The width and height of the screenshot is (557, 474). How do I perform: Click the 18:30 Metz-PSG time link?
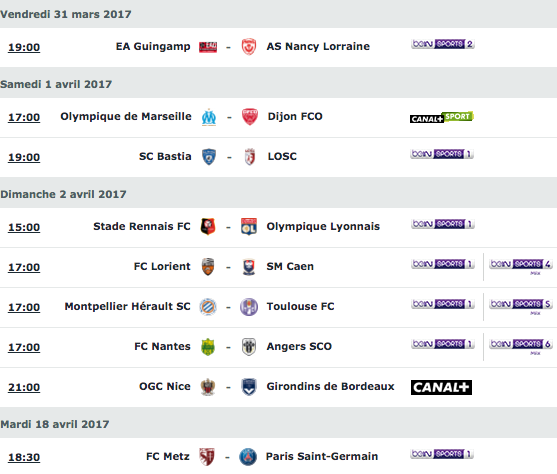pos(24,457)
